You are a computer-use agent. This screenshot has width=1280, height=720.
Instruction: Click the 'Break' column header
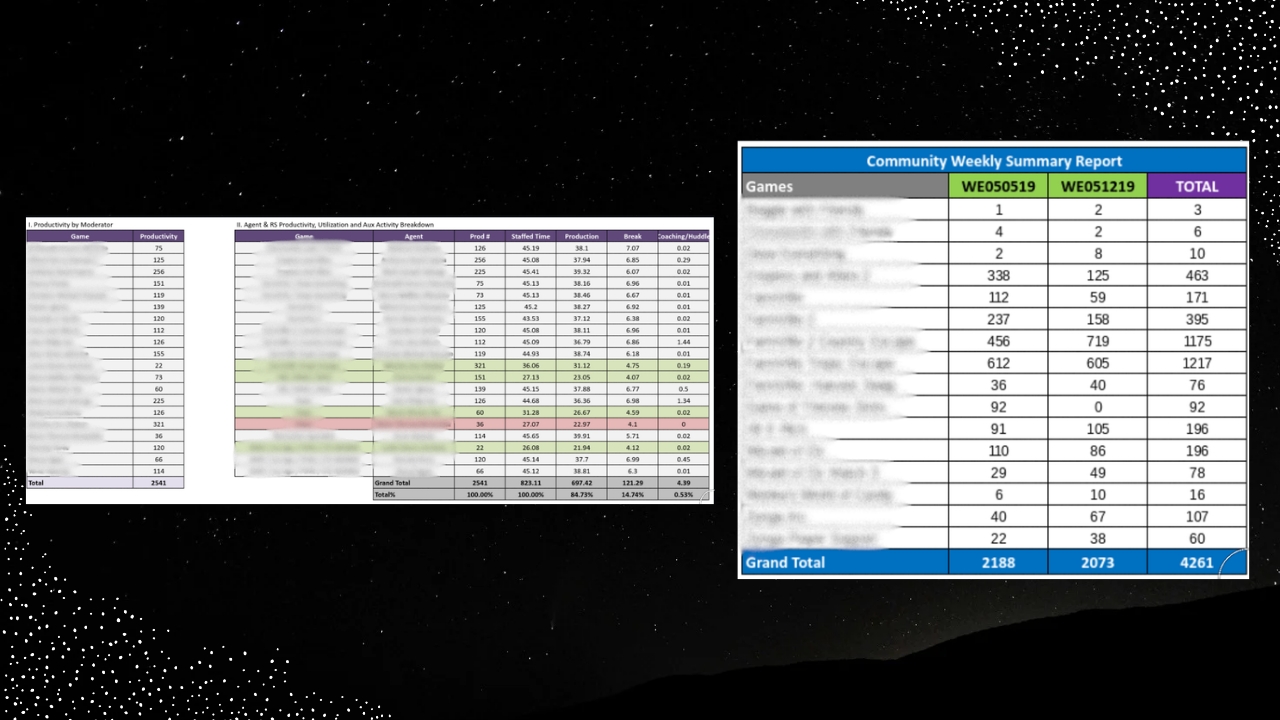point(632,237)
